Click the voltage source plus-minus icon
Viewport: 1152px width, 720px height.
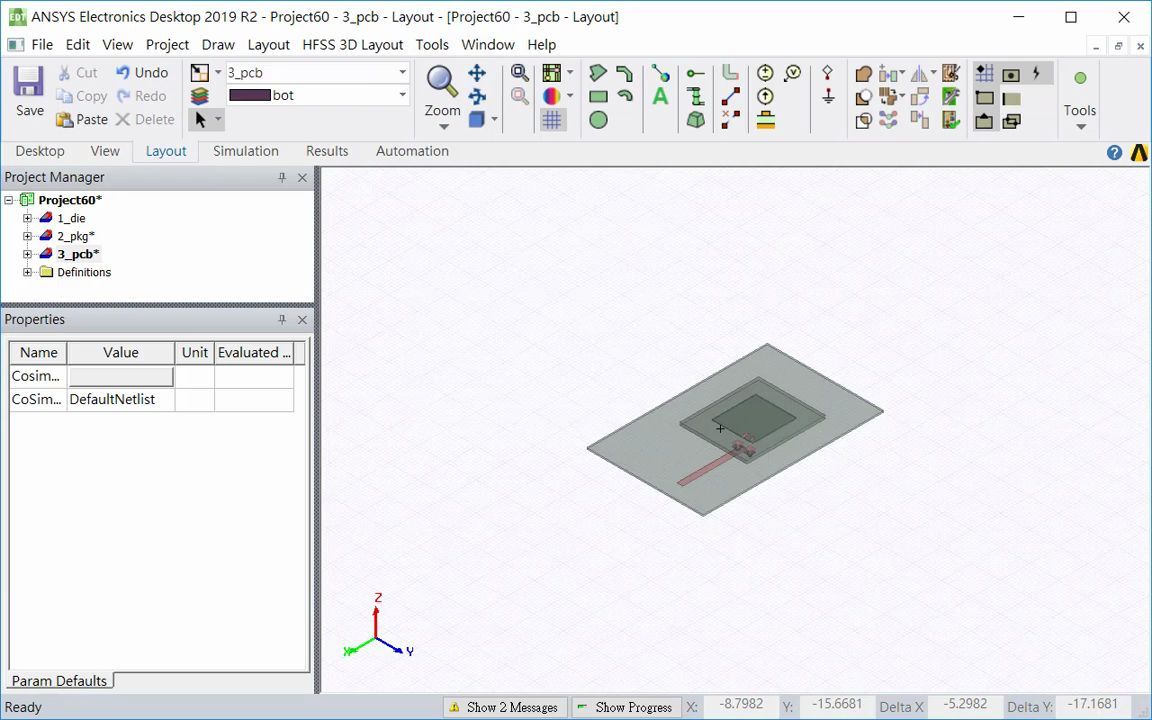point(765,73)
